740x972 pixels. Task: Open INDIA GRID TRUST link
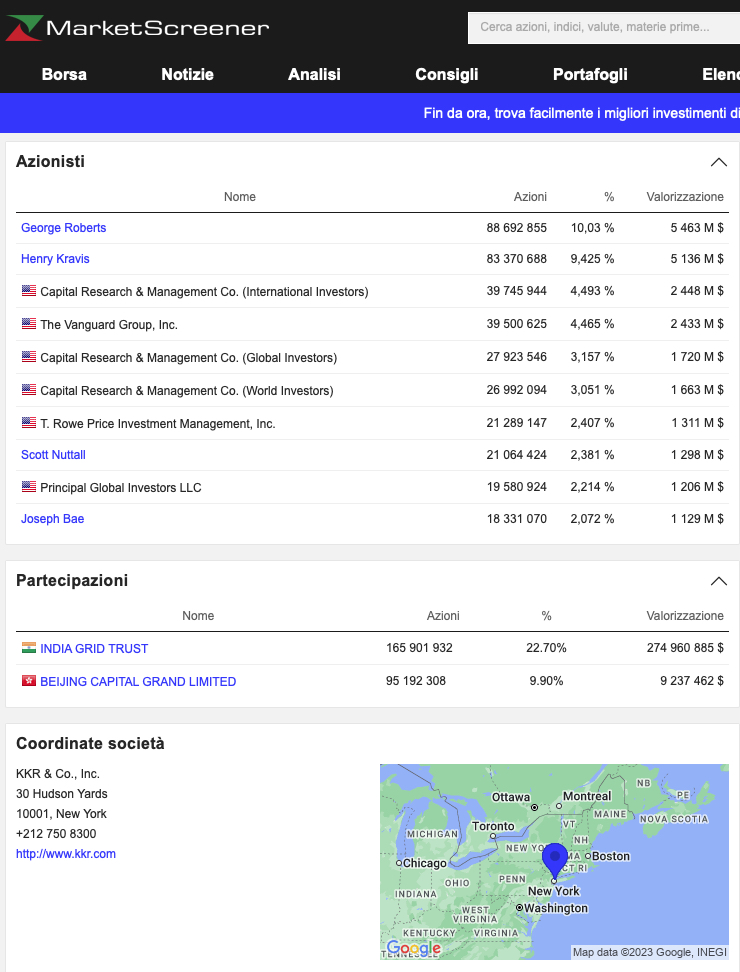tap(94, 648)
